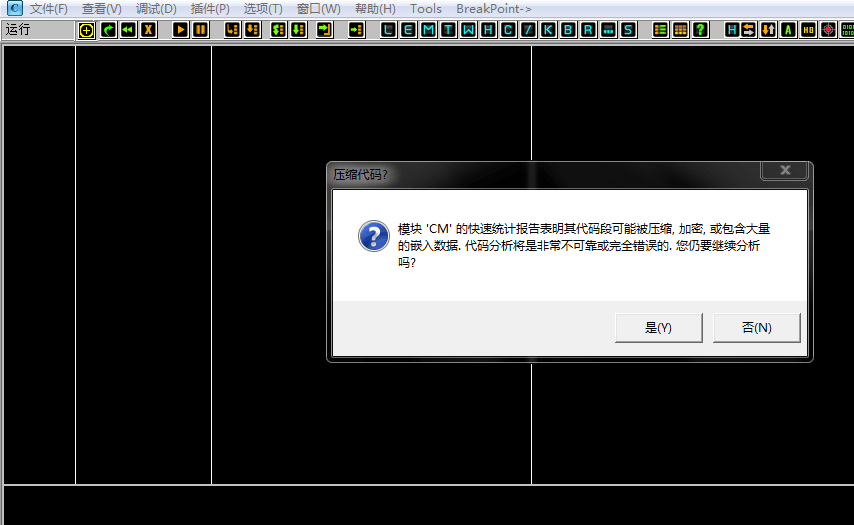Open Memory map with M icon

point(428,30)
